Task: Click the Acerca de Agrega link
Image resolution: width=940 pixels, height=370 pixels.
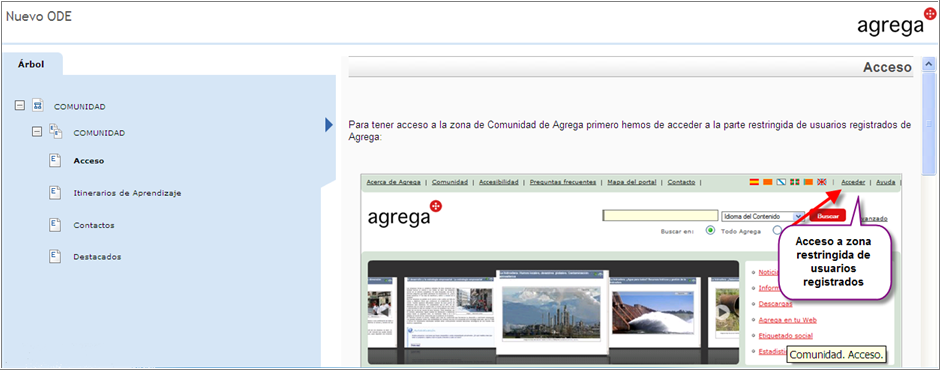Action: 393,182
